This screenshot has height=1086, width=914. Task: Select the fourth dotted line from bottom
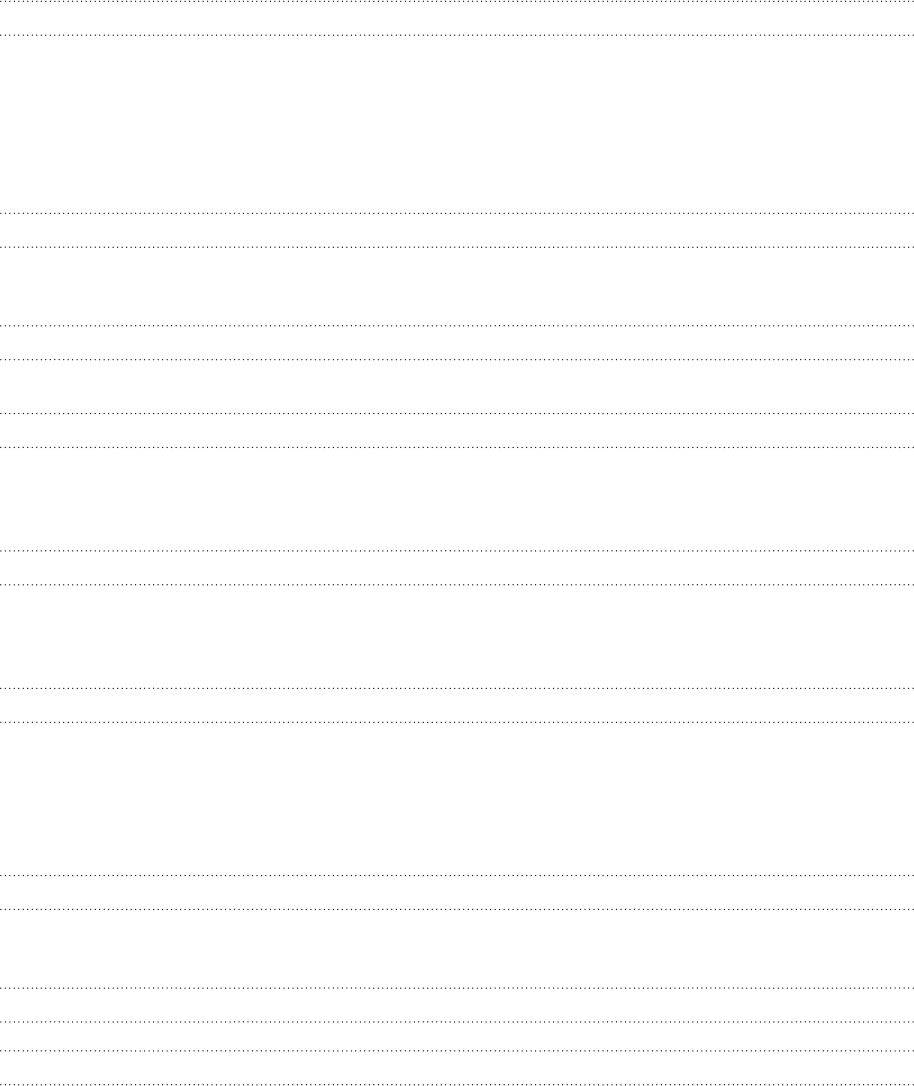(x=457, y=988)
